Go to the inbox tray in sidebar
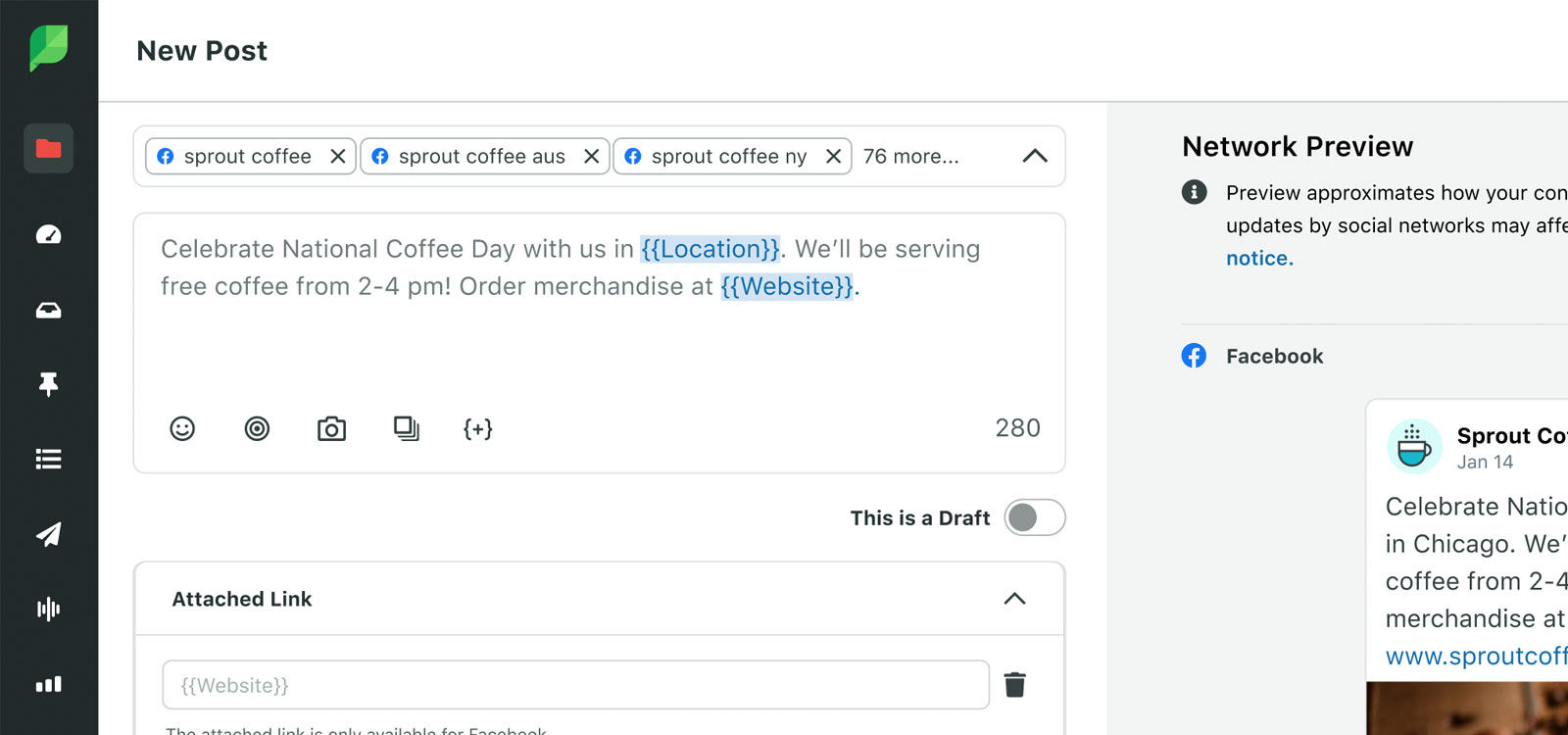Viewport: 1568px width, 735px height. click(x=48, y=311)
